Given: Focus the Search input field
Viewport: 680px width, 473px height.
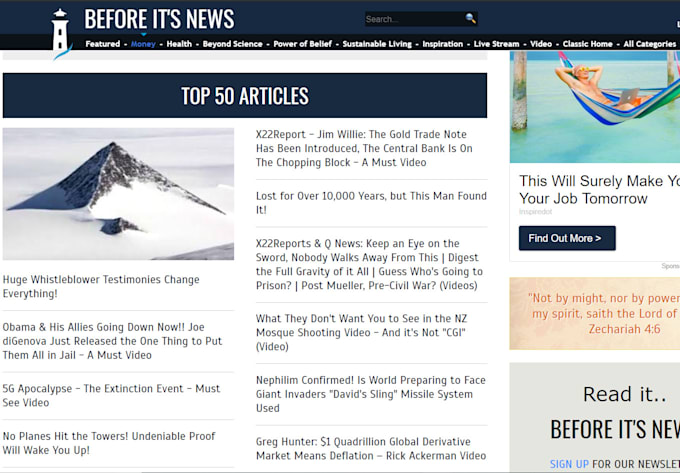Looking at the screenshot, I should (x=414, y=19).
